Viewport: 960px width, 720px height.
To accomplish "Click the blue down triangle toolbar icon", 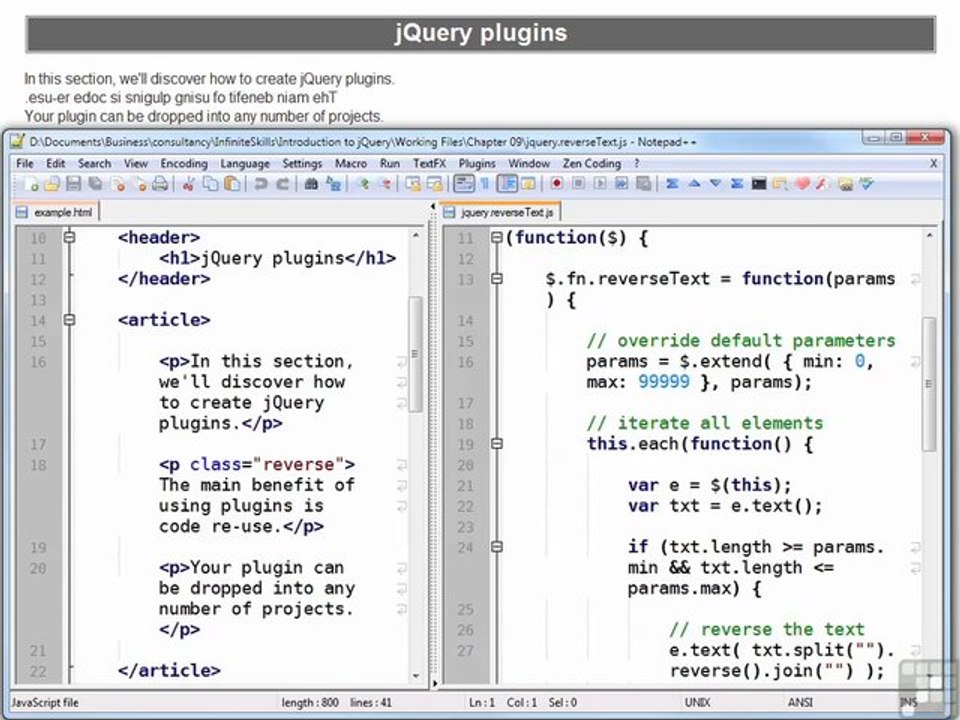I will click(715, 184).
